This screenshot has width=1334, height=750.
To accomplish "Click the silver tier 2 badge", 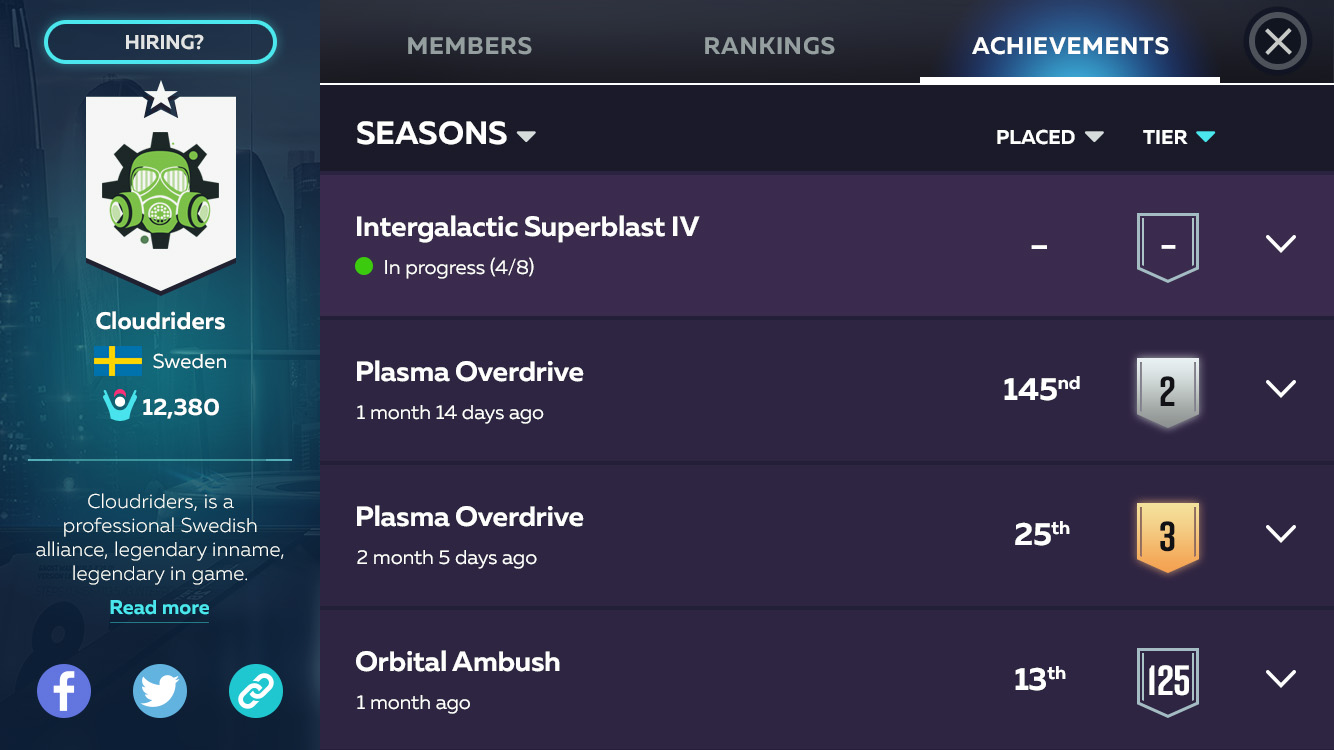I will click(x=1167, y=391).
